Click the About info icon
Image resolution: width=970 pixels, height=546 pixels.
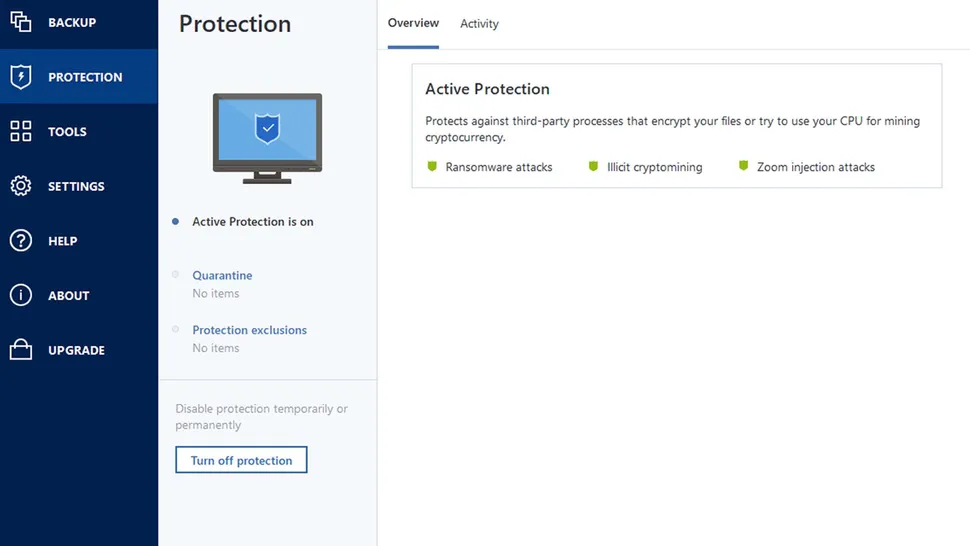[21, 296]
